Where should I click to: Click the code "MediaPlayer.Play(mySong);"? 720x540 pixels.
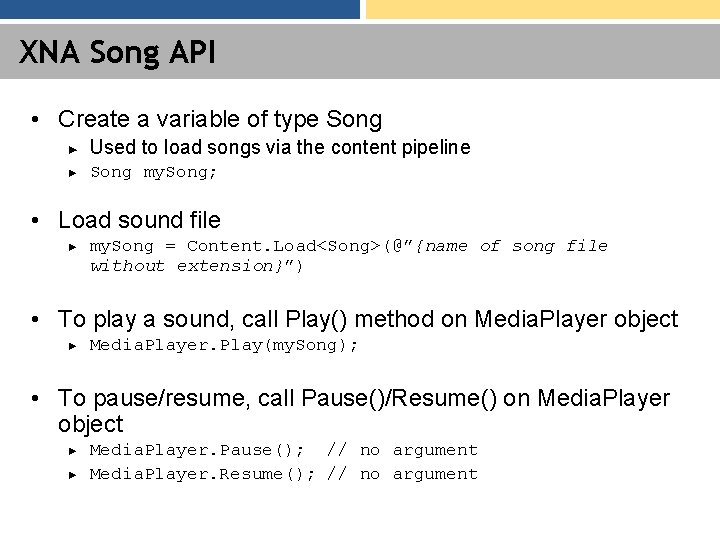click(224, 346)
